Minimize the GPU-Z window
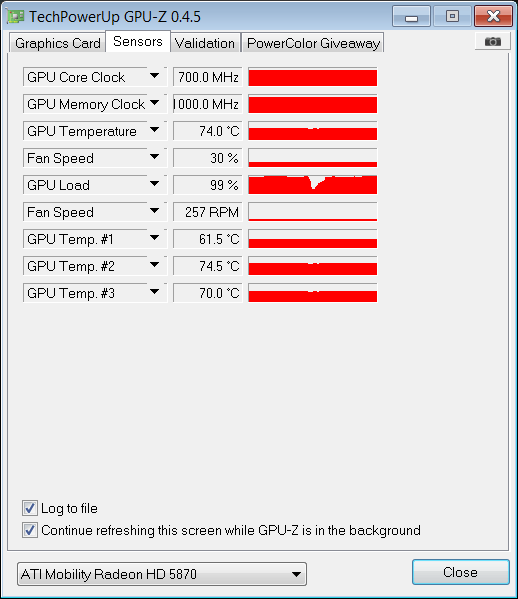Viewport: 518px width, 599px height. point(411,16)
